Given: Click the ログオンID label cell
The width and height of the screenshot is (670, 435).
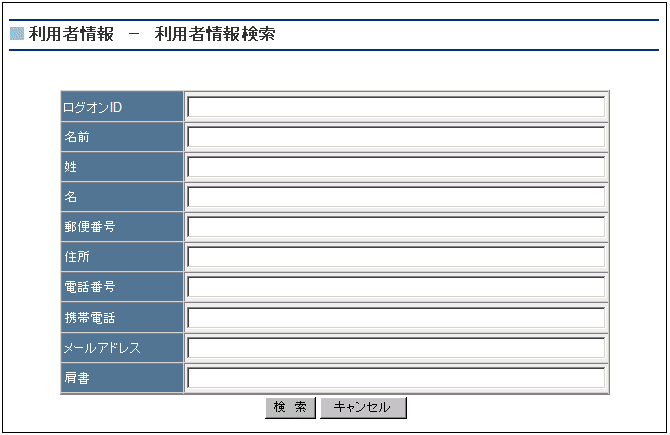Looking at the screenshot, I should click(x=122, y=107).
